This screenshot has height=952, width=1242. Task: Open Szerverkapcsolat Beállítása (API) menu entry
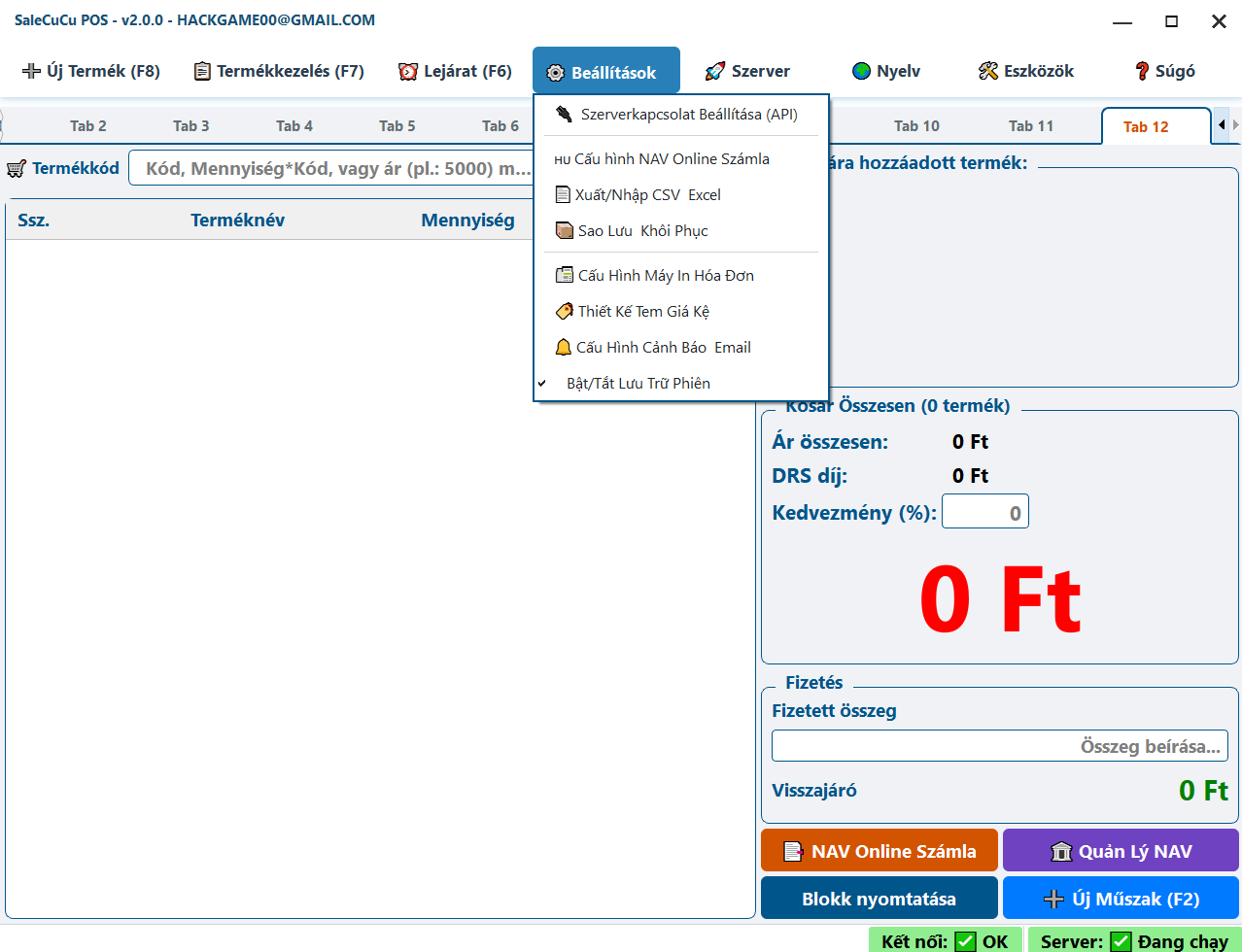click(x=680, y=115)
